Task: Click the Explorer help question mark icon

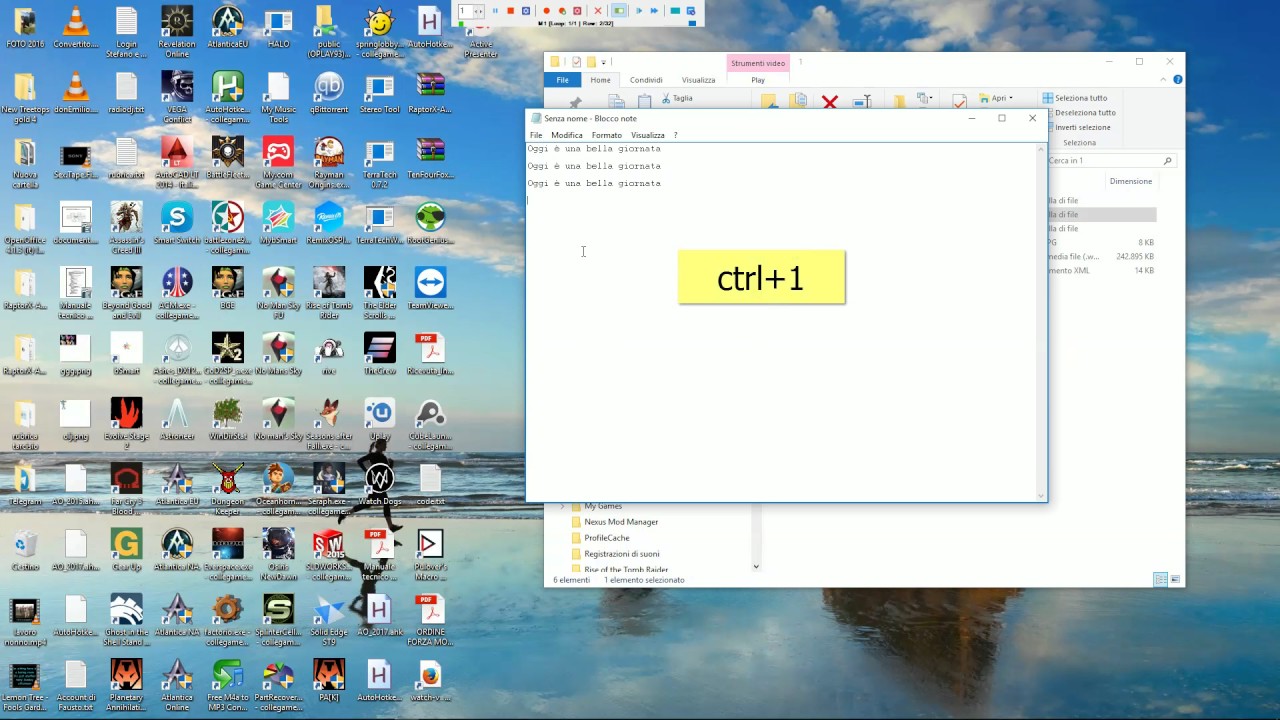Action: (1178, 80)
